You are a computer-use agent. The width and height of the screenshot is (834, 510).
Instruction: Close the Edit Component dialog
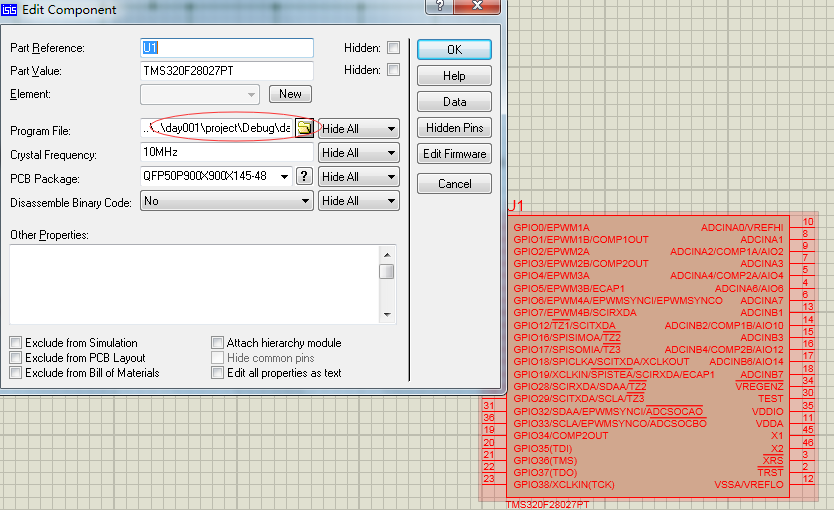coord(477,5)
